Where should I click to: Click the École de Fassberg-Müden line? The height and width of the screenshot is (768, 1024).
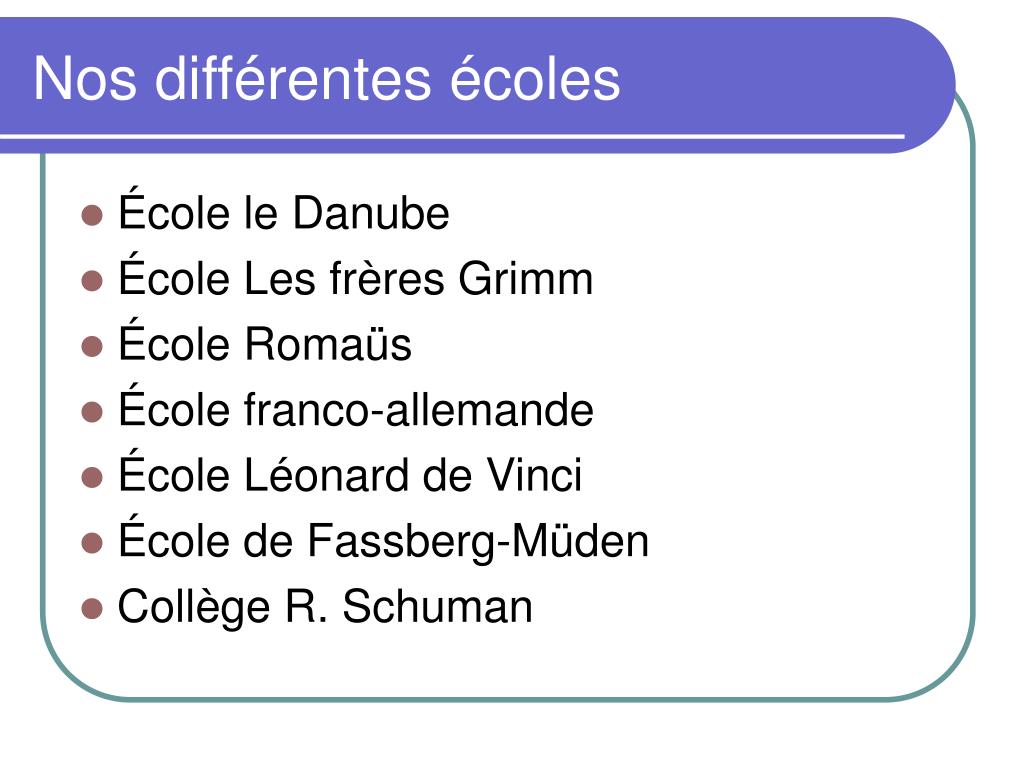click(x=383, y=537)
